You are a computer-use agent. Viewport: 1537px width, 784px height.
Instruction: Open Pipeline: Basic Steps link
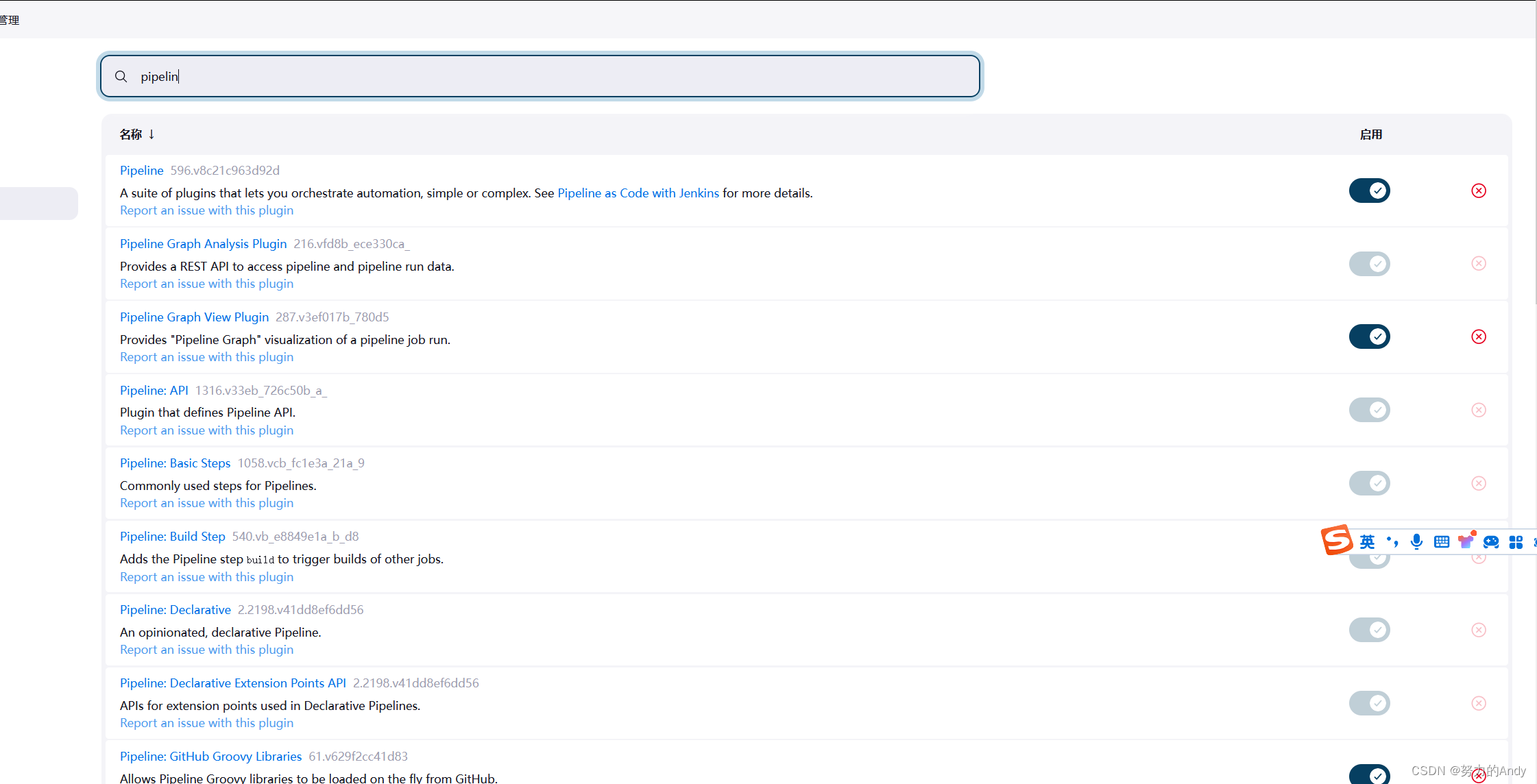(x=175, y=463)
